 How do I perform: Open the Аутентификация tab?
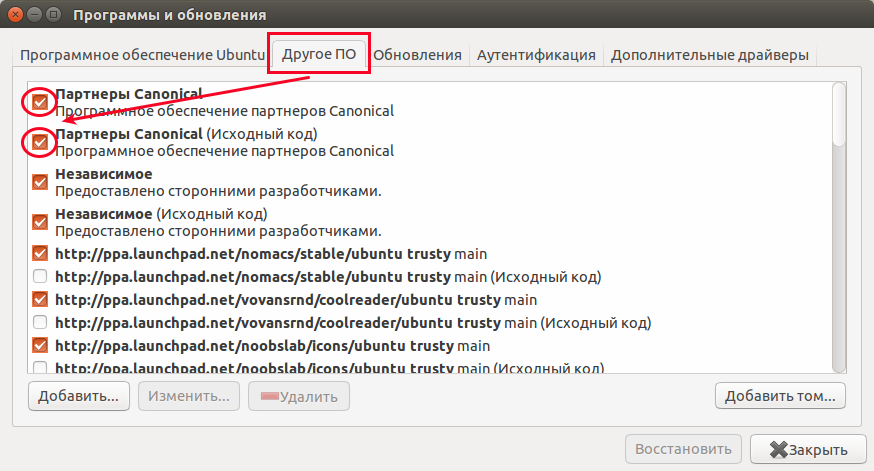(536, 55)
